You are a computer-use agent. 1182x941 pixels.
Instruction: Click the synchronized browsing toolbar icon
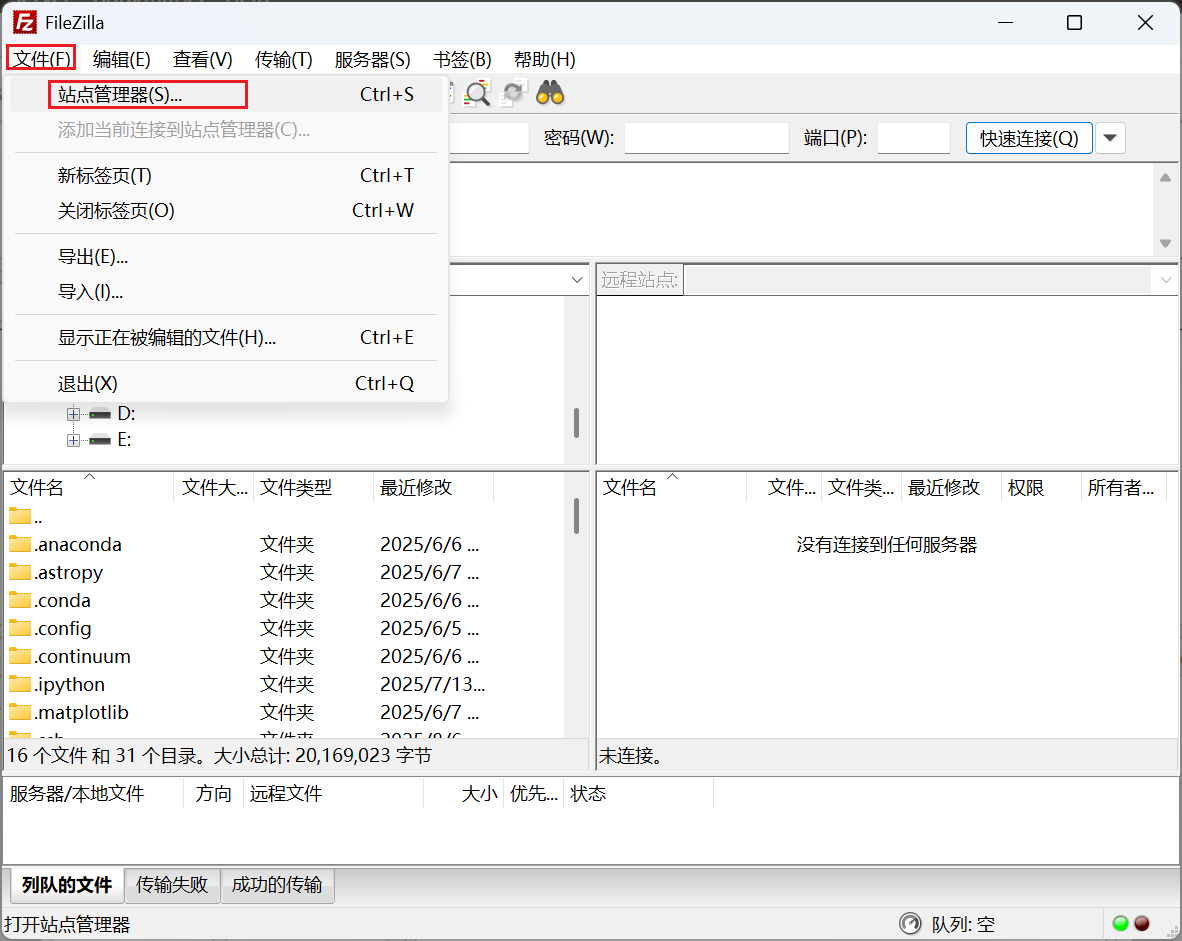[513, 93]
